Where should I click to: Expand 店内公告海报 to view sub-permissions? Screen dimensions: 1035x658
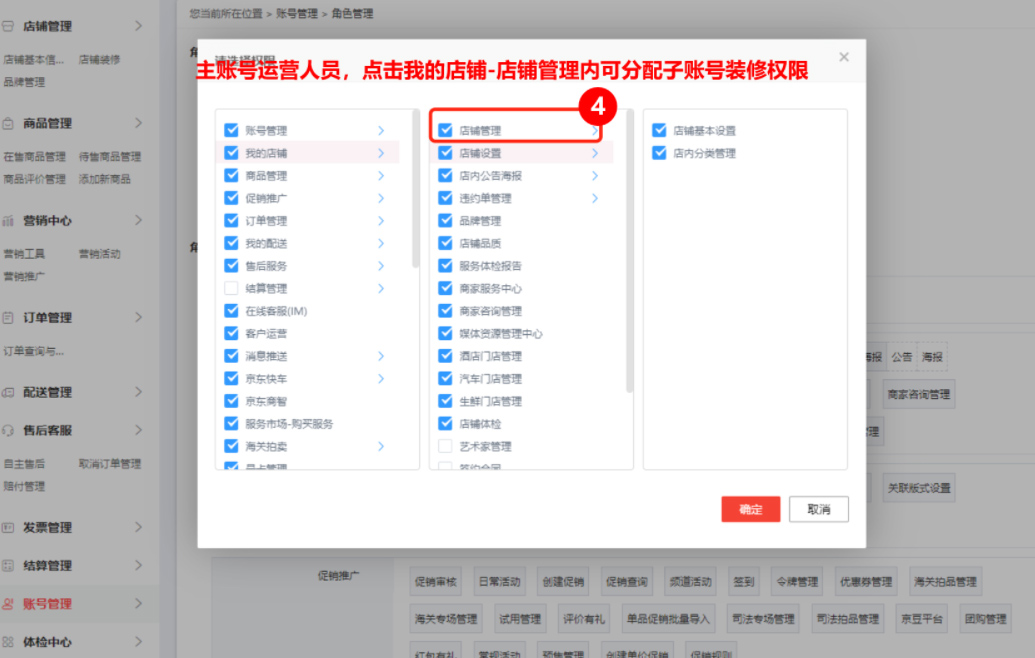pyautogui.click(x=597, y=176)
